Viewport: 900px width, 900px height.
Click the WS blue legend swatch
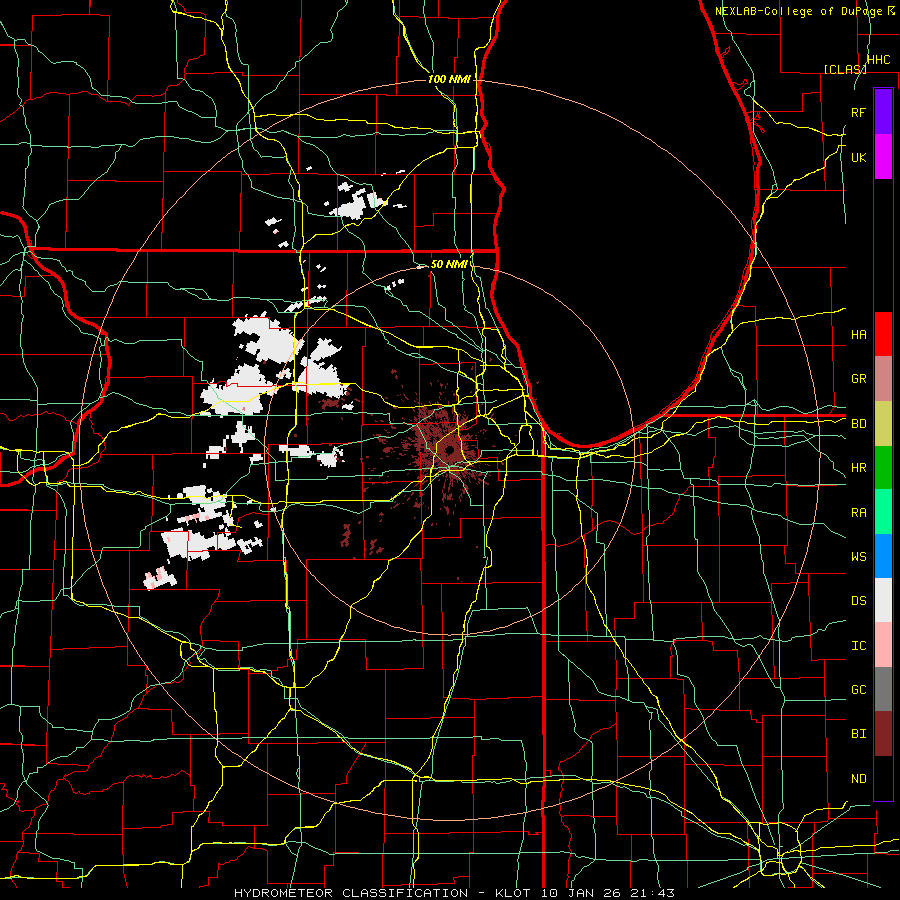tap(883, 556)
